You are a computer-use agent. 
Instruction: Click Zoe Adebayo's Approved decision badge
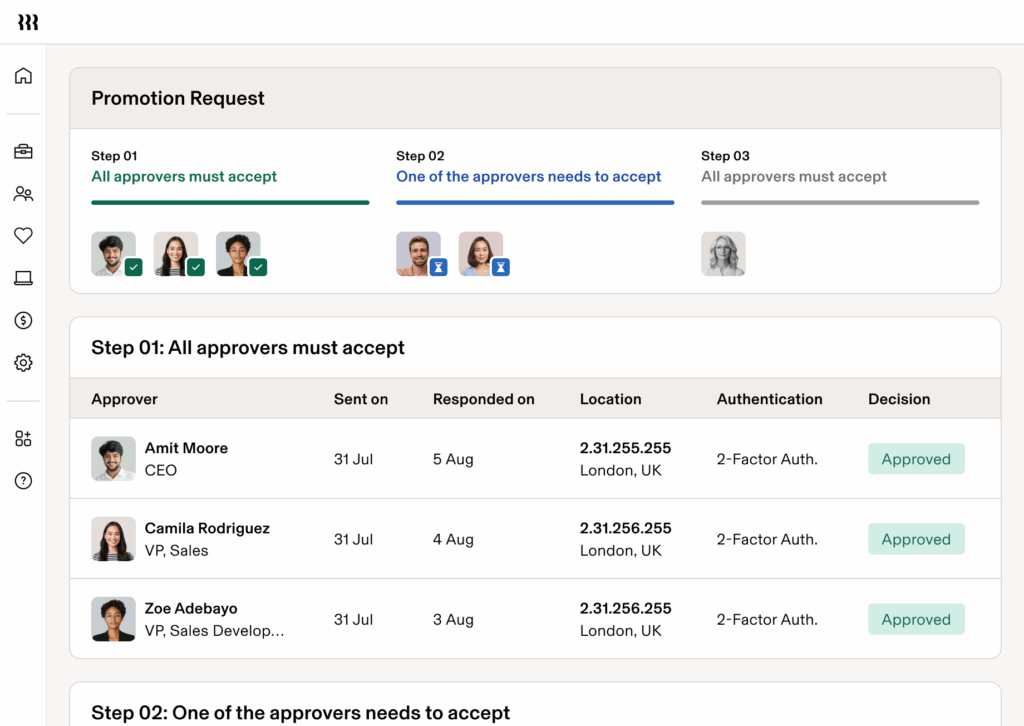pyautogui.click(x=915, y=619)
